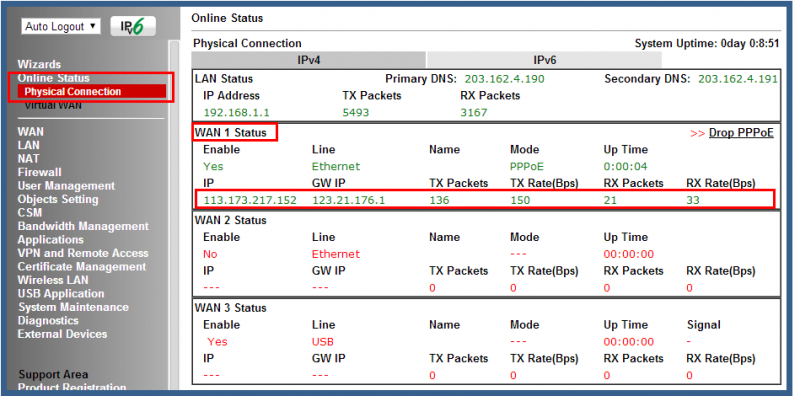This screenshot has height=396, width=800.
Task: Click the IPv6 icon button
Action: (133, 27)
